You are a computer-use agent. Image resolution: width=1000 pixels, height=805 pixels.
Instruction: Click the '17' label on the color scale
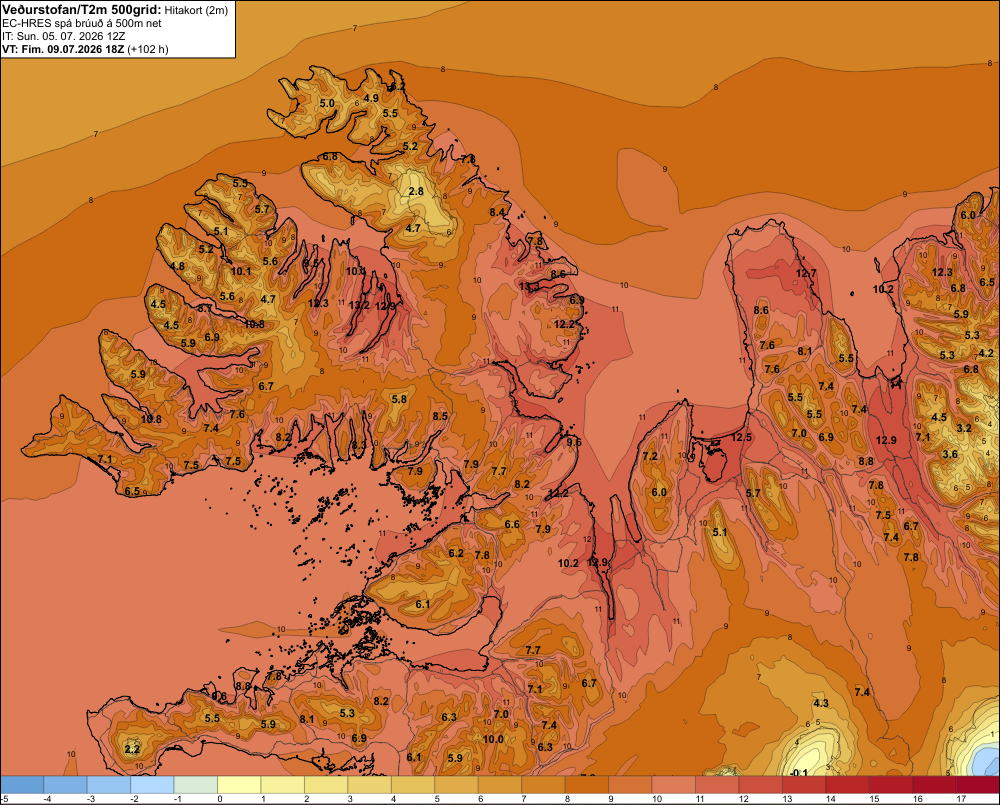pyautogui.click(x=961, y=799)
